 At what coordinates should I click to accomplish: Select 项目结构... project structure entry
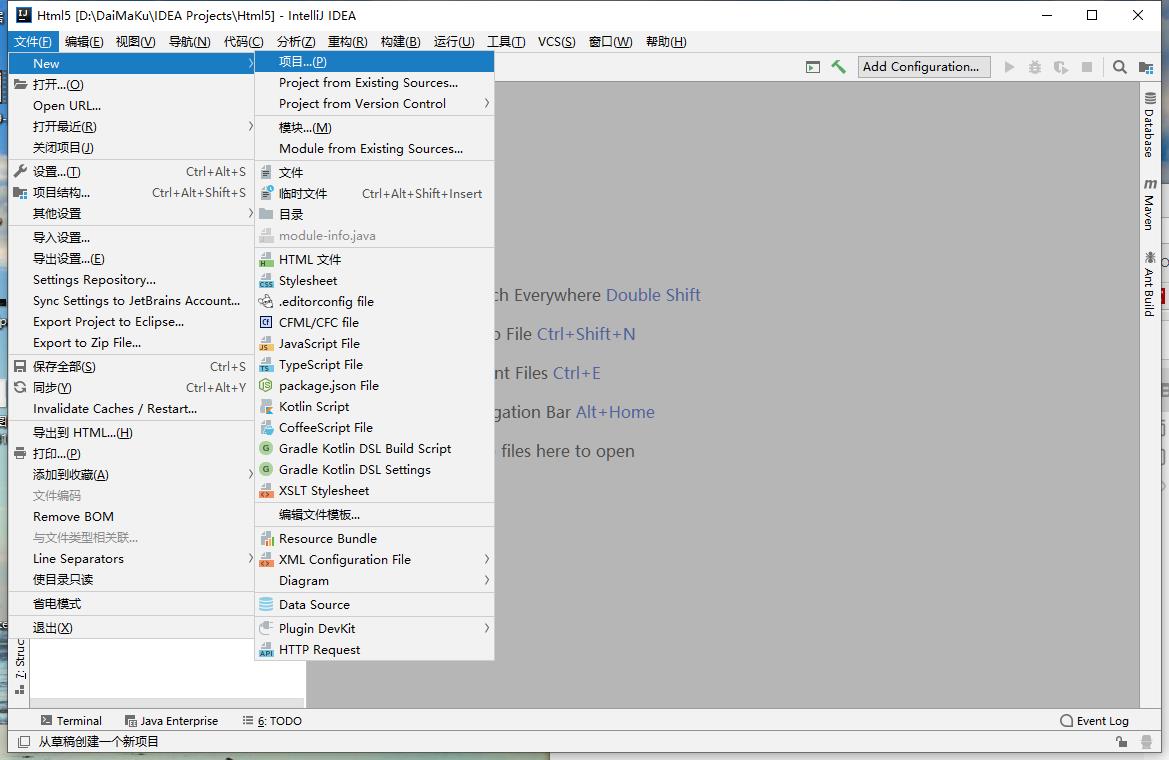[131, 192]
